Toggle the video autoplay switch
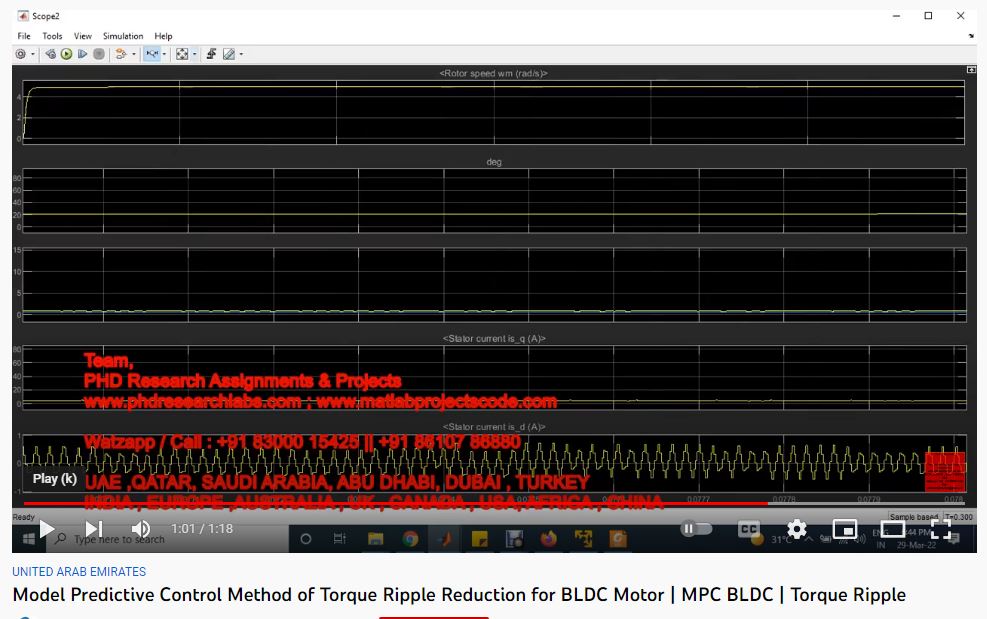Screen dimensions: 987x619 (x=690, y=529)
